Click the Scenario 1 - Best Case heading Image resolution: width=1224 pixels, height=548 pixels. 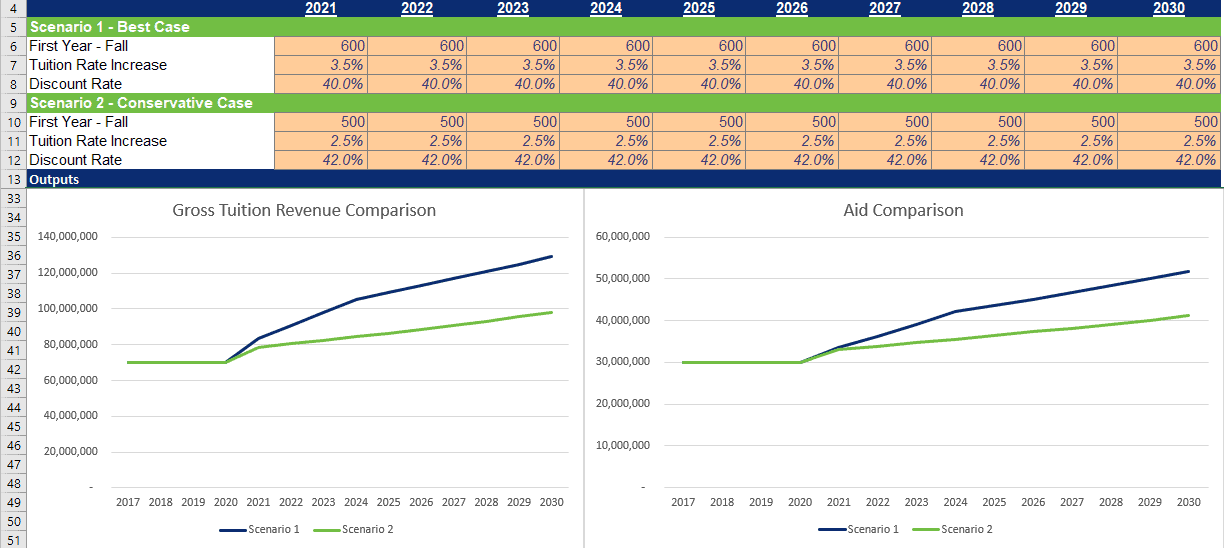point(110,27)
